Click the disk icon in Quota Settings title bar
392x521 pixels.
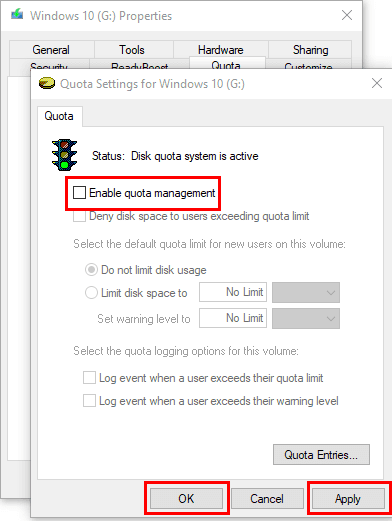pos(47,83)
